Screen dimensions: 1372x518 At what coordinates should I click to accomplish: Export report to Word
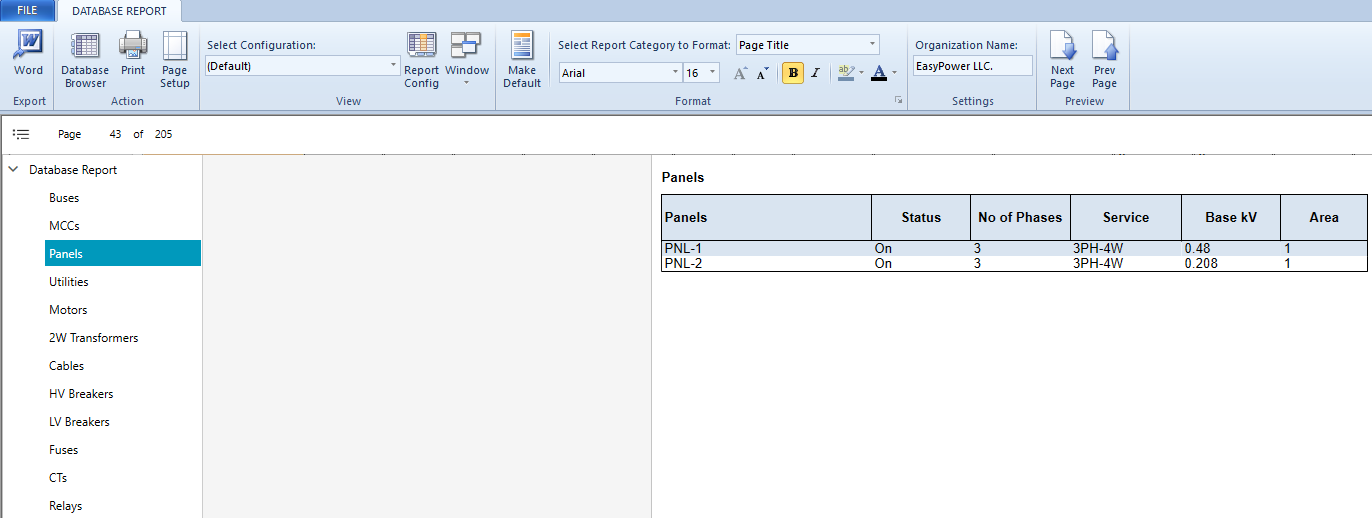(x=29, y=53)
